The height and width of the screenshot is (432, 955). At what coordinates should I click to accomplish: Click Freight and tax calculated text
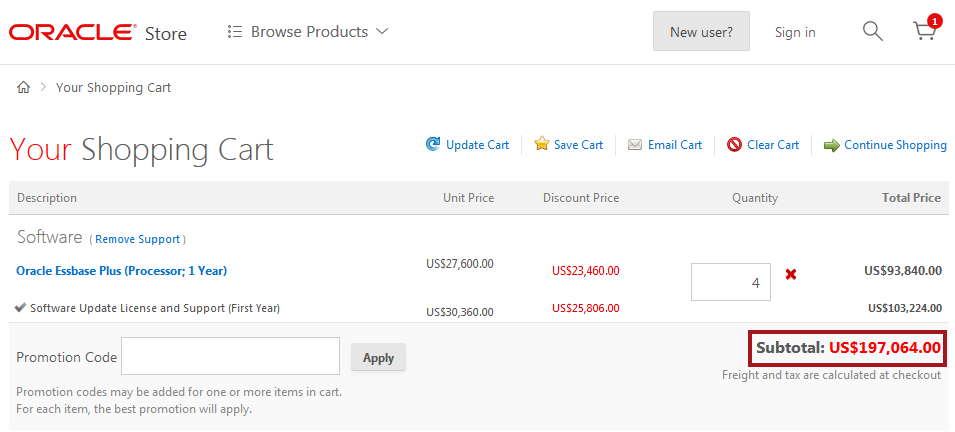831,375
